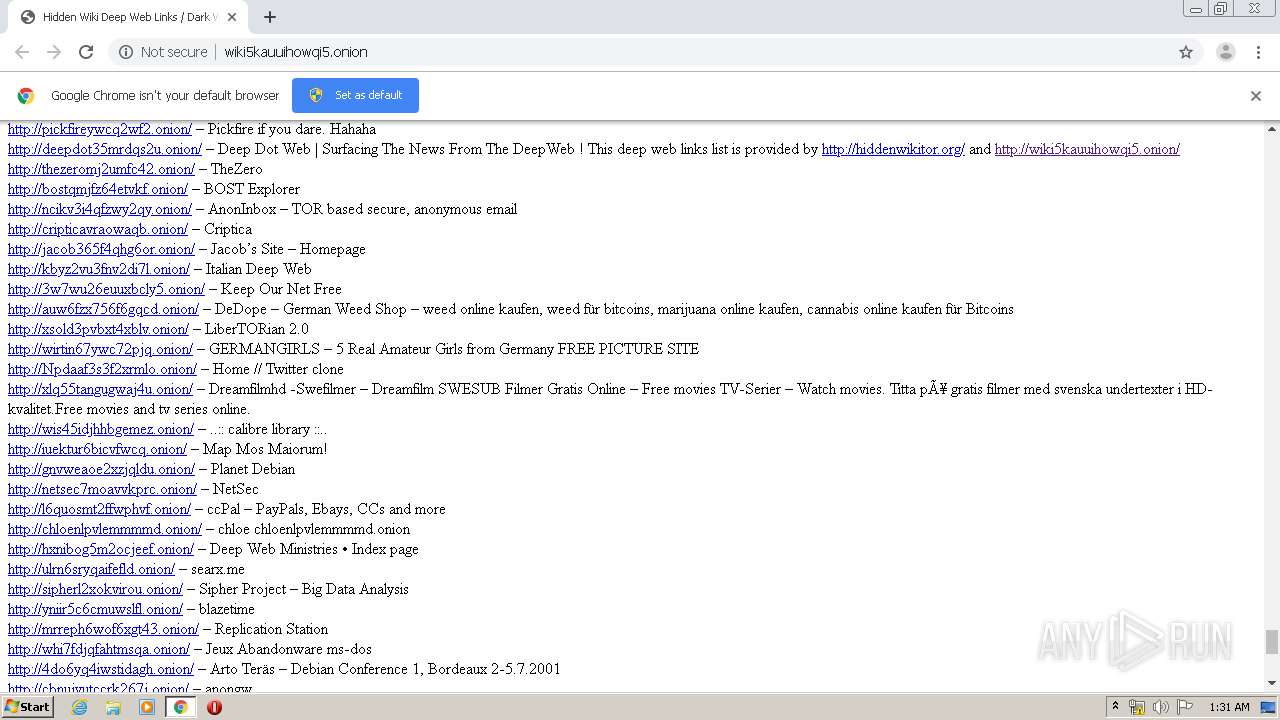Open the Chrome profile avatar

click(1225, 52)
